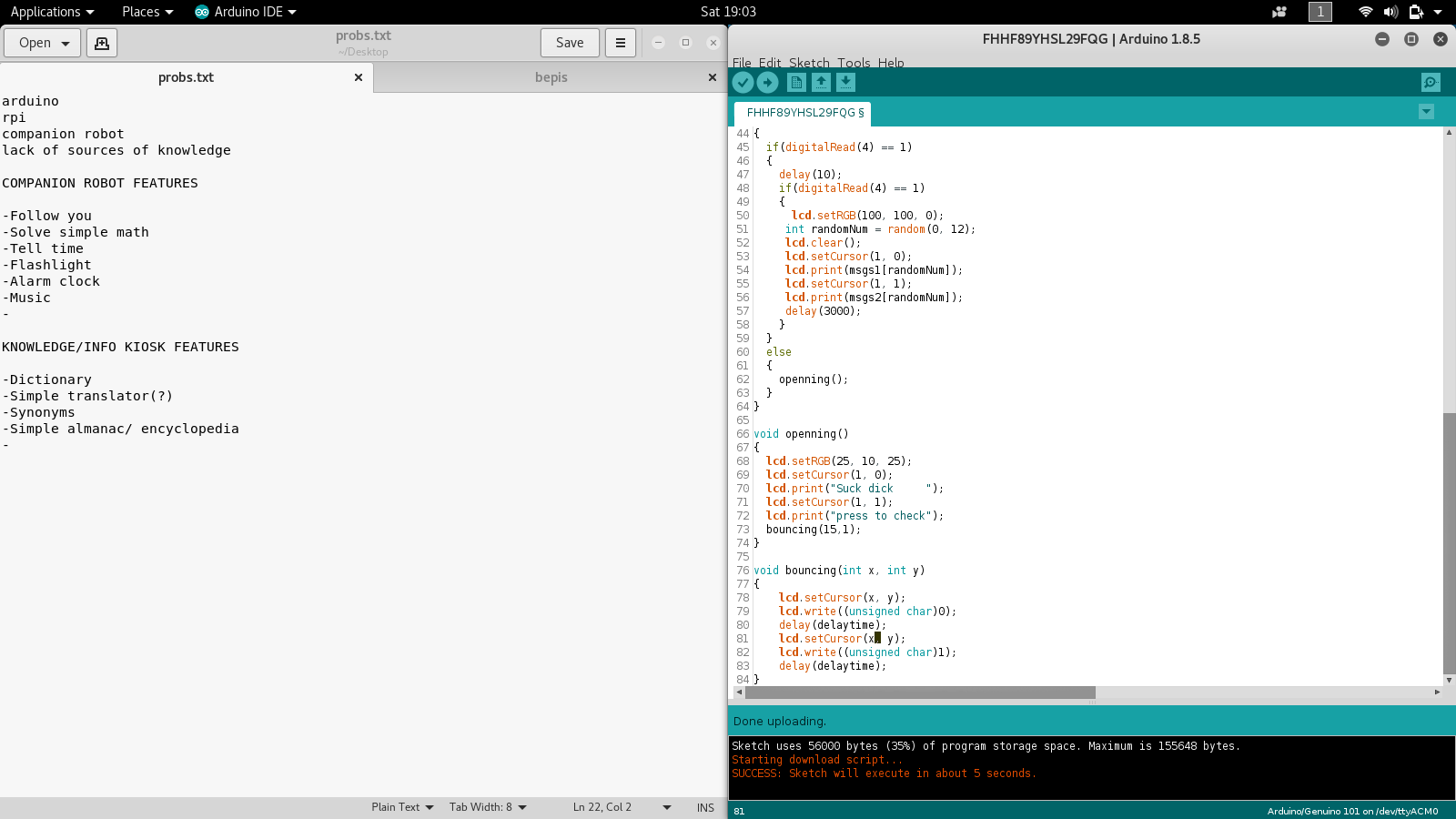Image resolution: width=1456 pixels, height=819 pixels.
Task: Click "Arduino/Genuino 101 on /dev/ttyACM0" board text
Action: click(1352, 812)
